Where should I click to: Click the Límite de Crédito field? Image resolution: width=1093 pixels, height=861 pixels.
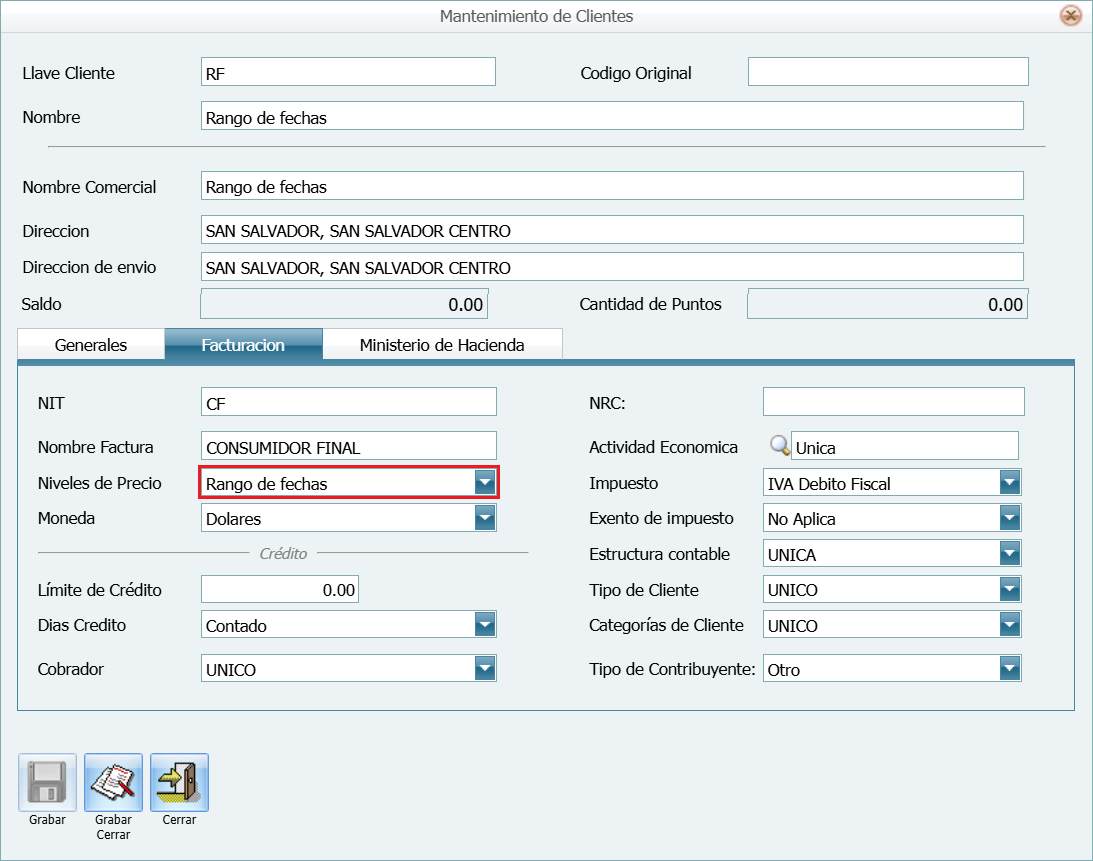pos(280,589)
